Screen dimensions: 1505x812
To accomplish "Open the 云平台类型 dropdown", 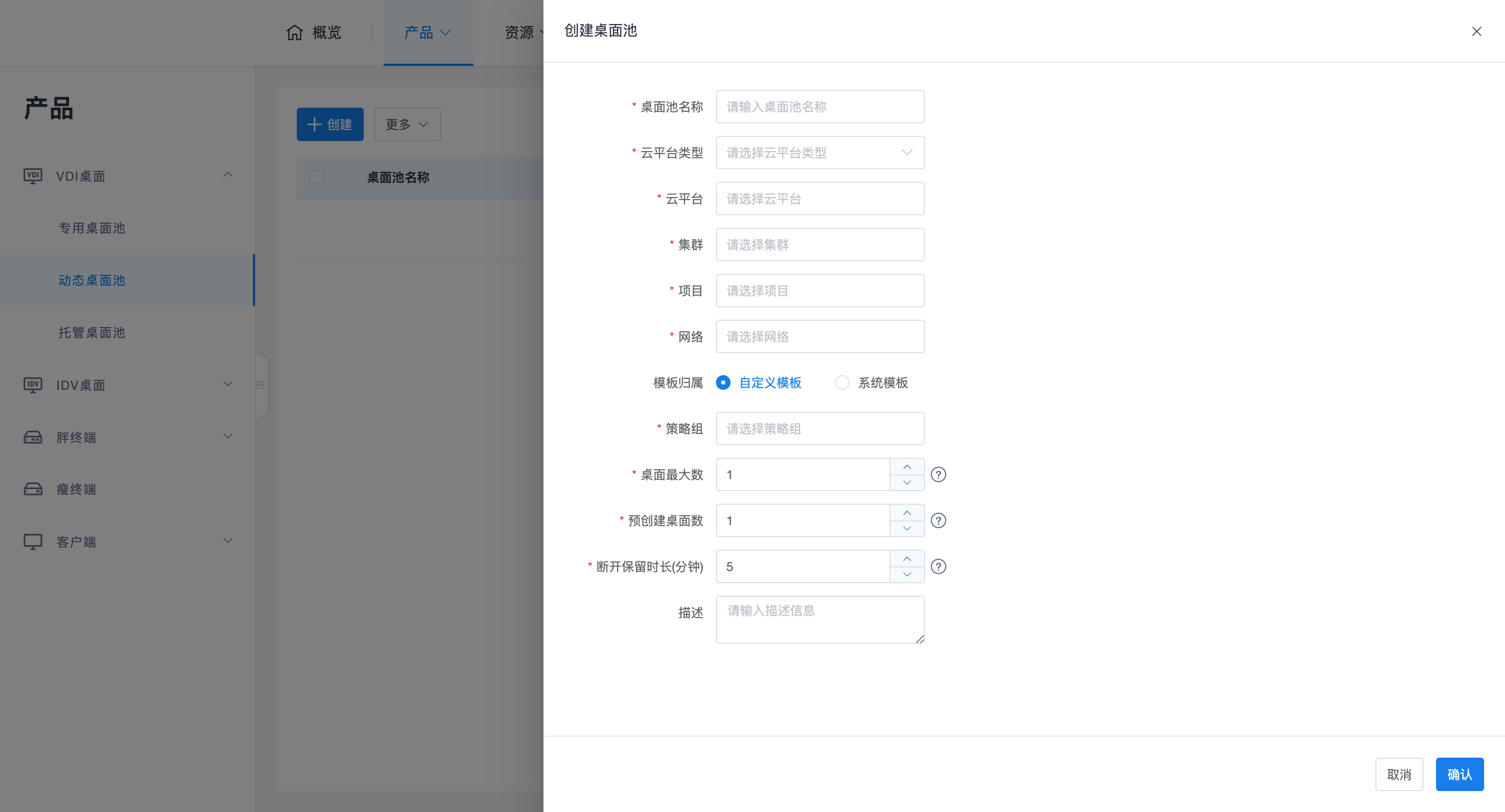I will click(820, 153).
